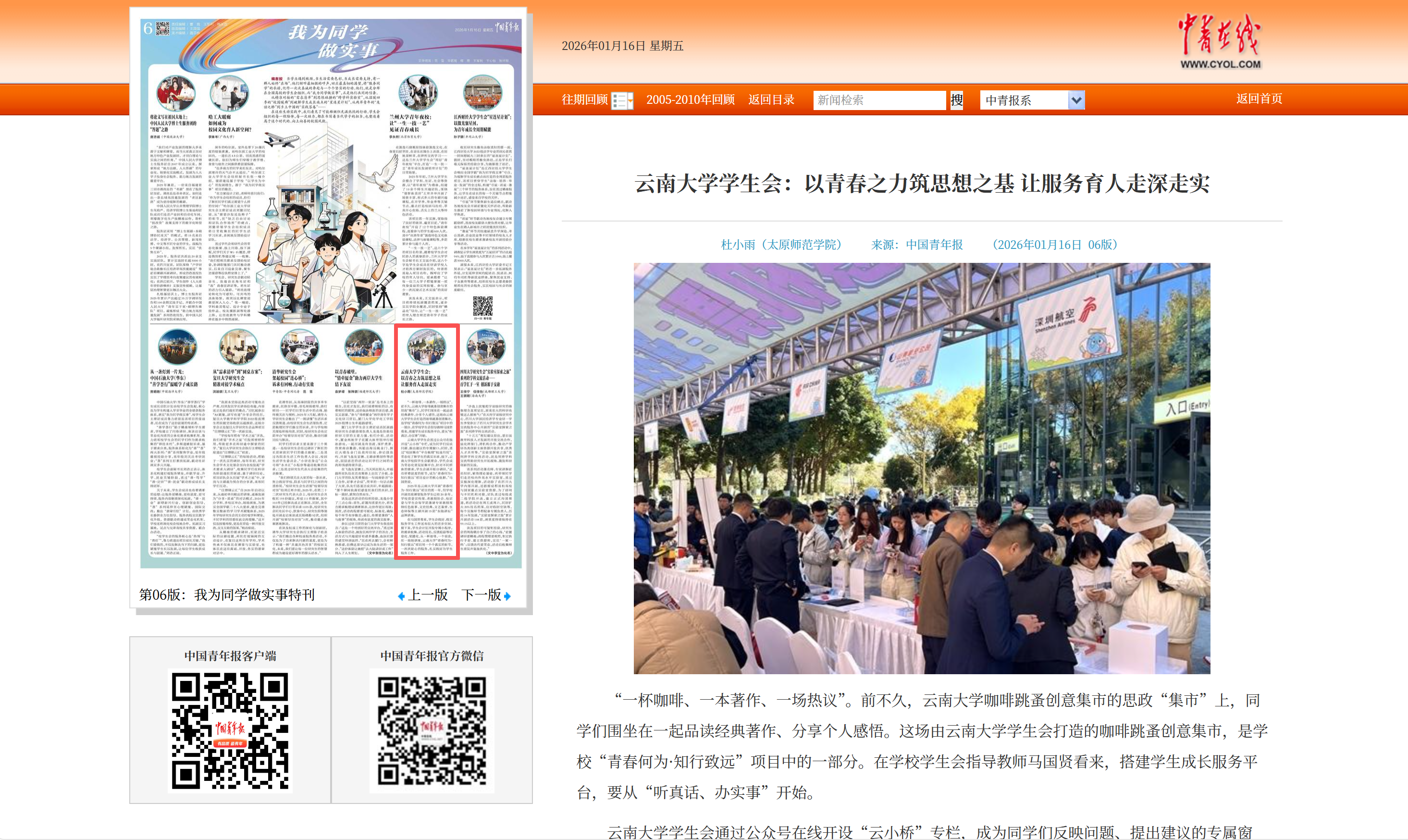The height and width of the screenshot is (840, 1408).
Task: Click the coffee market article photo
Action: click(921, 468)
